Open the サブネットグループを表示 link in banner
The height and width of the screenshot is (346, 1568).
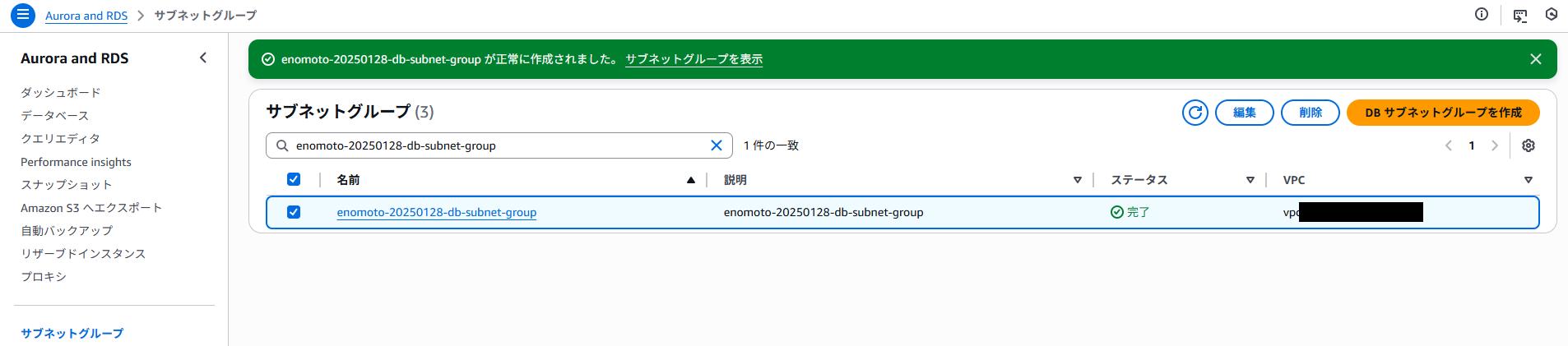[694, 59]
